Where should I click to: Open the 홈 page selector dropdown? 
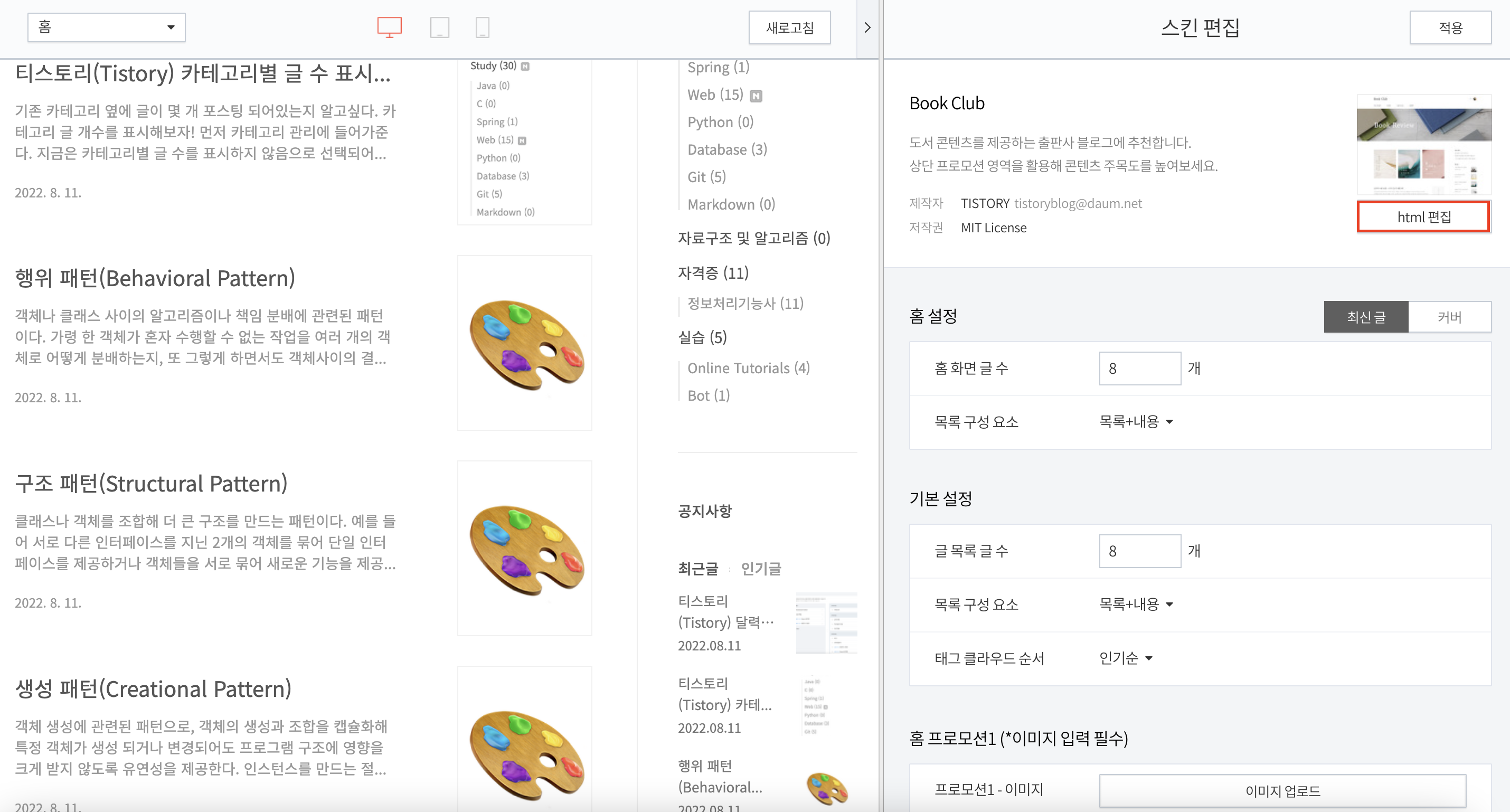[106, 27]
